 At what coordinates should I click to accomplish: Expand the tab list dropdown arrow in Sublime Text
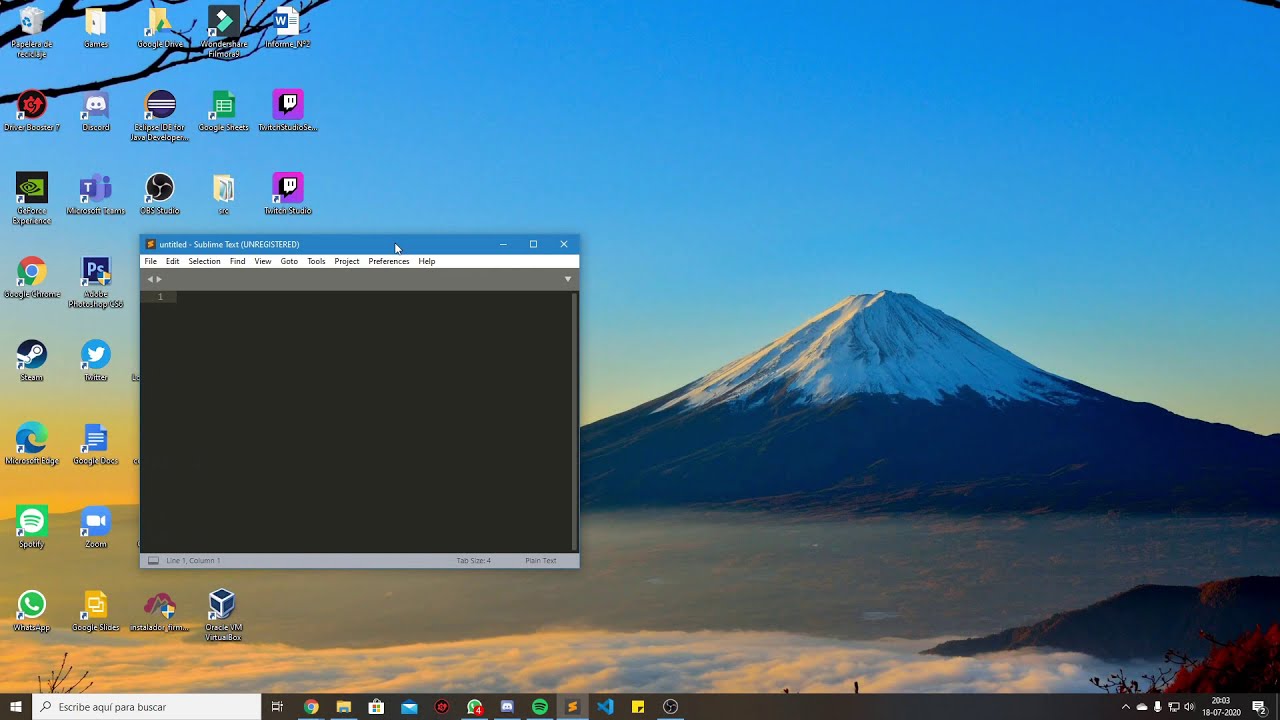(x=568, y=279)
